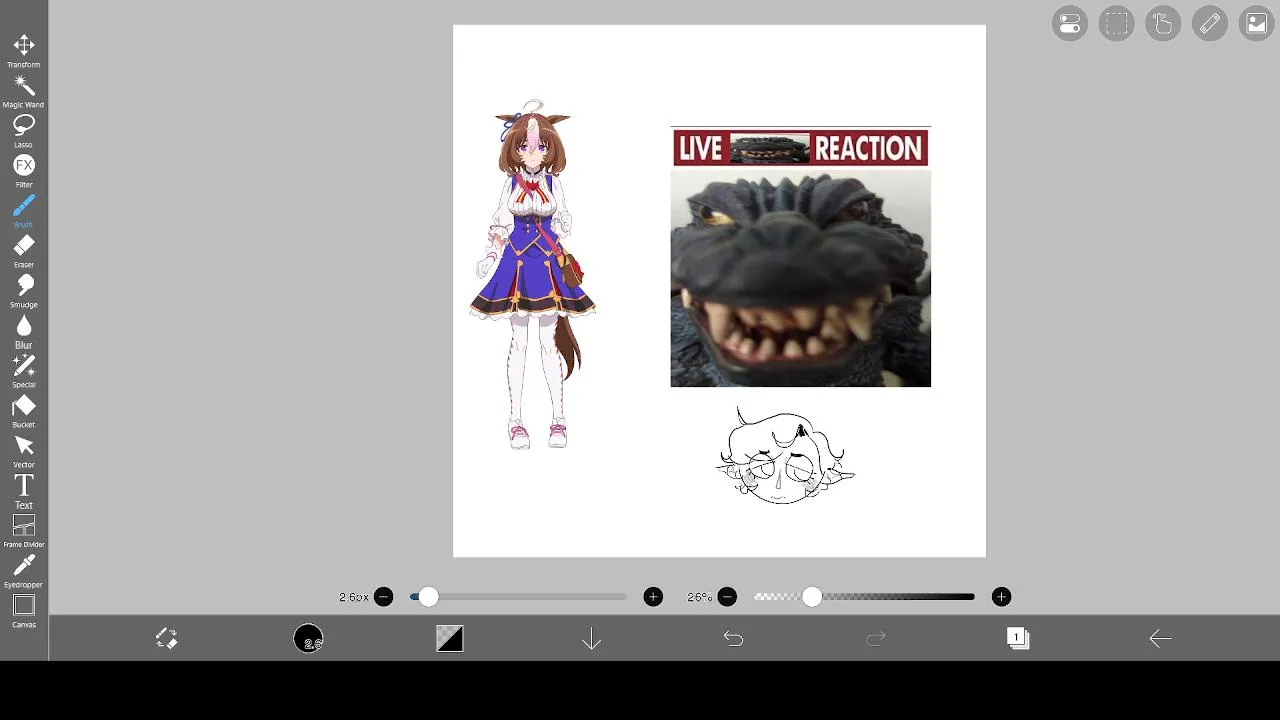Open the color swatch square

(450, 638)
